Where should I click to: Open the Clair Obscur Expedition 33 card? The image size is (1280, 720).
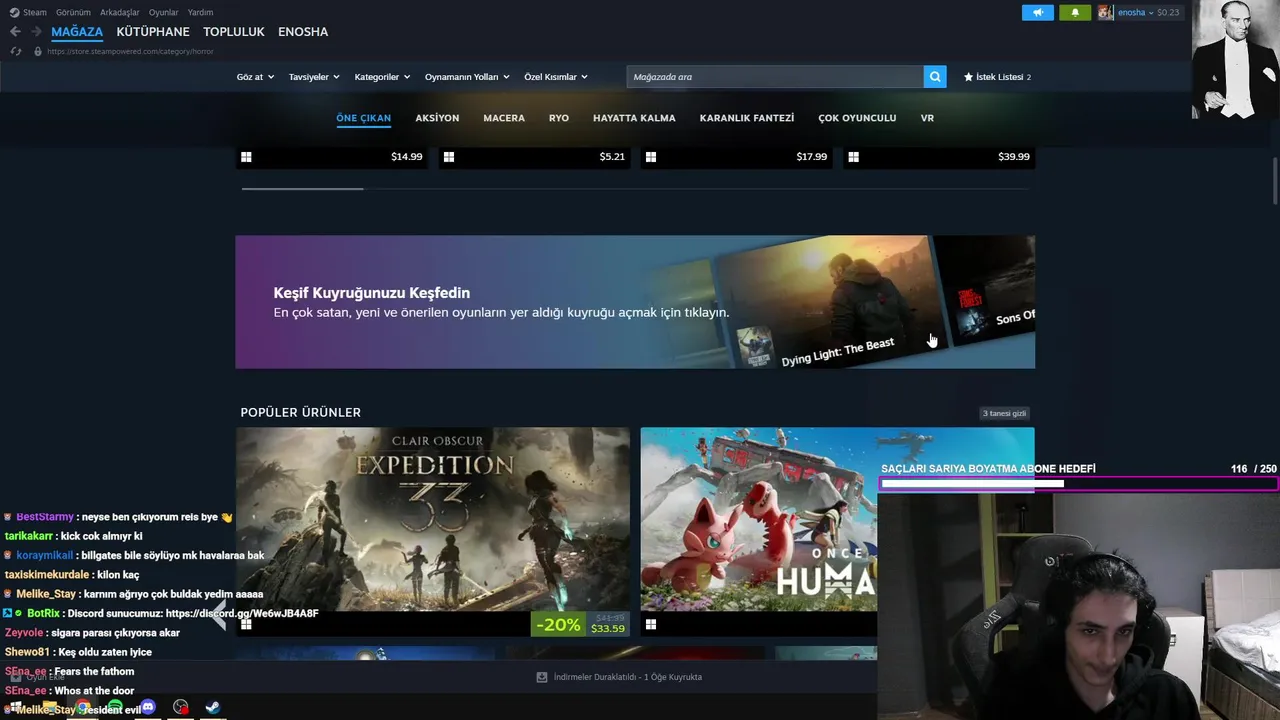(433, 532)
